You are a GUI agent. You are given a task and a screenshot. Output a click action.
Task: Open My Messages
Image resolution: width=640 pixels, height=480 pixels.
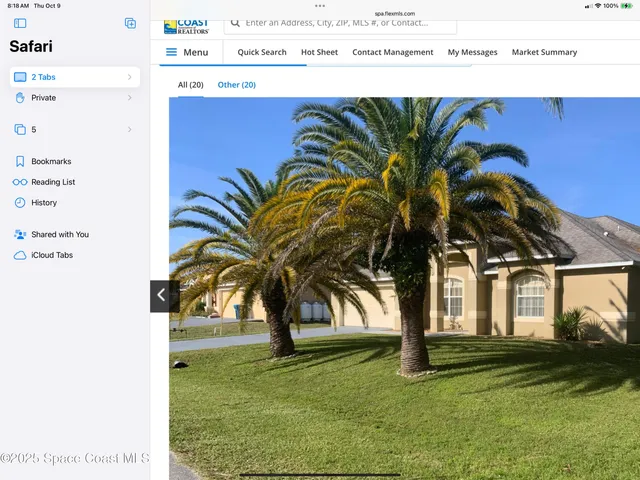pyautogui.click(x=472, y=52)
